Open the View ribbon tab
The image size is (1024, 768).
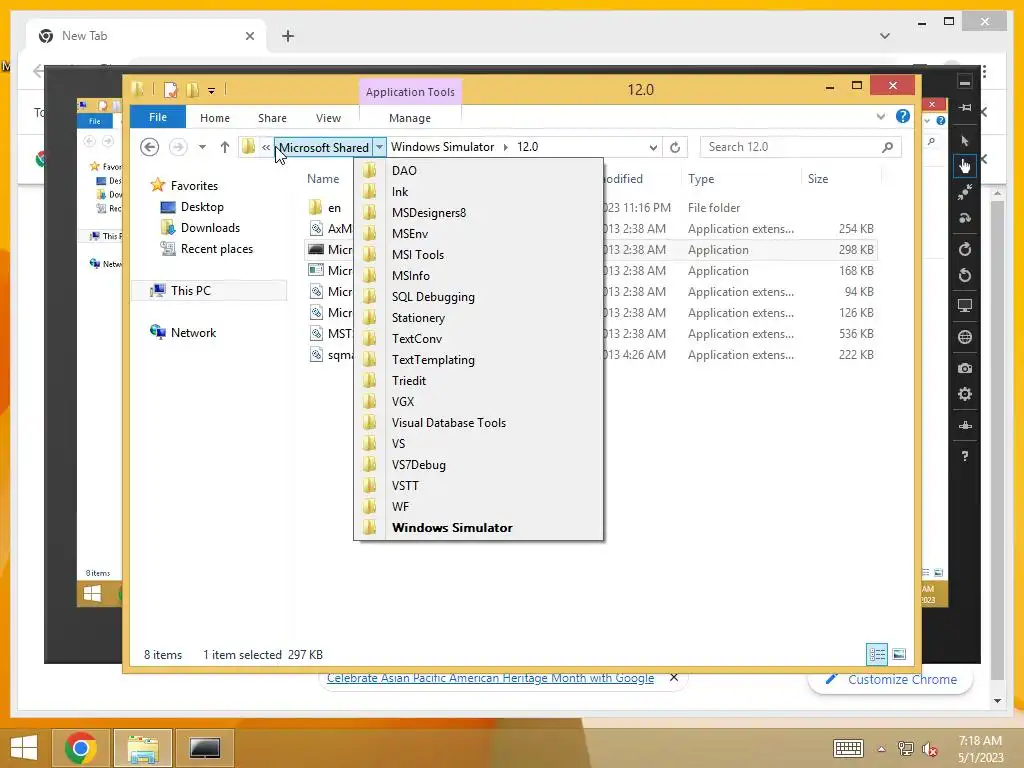[328, 118]
